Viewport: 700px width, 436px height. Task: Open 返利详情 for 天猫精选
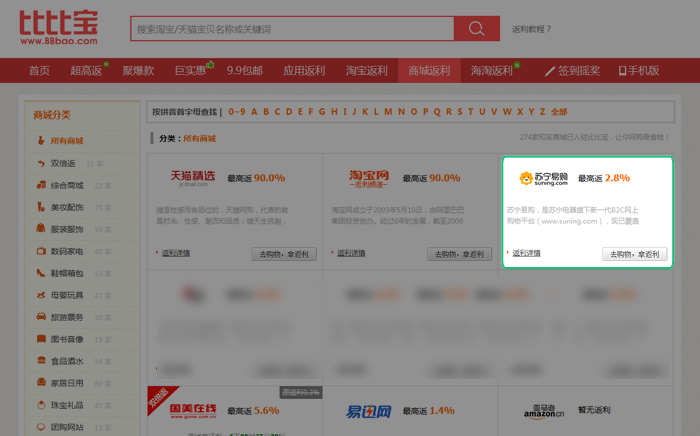[x=175, y=253]
